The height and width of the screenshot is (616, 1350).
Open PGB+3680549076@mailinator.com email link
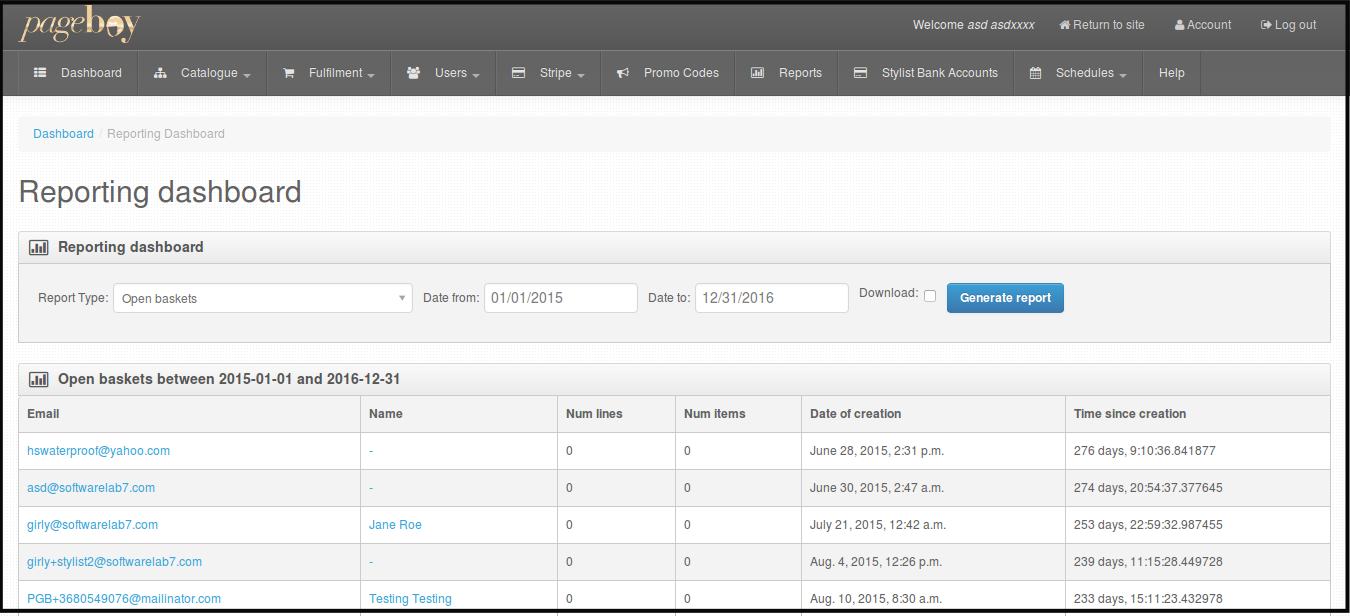124,599
